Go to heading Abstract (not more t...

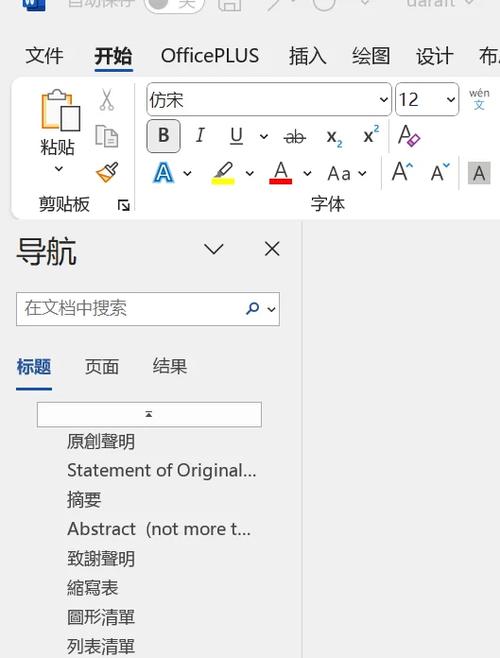(x=159, y=529)
